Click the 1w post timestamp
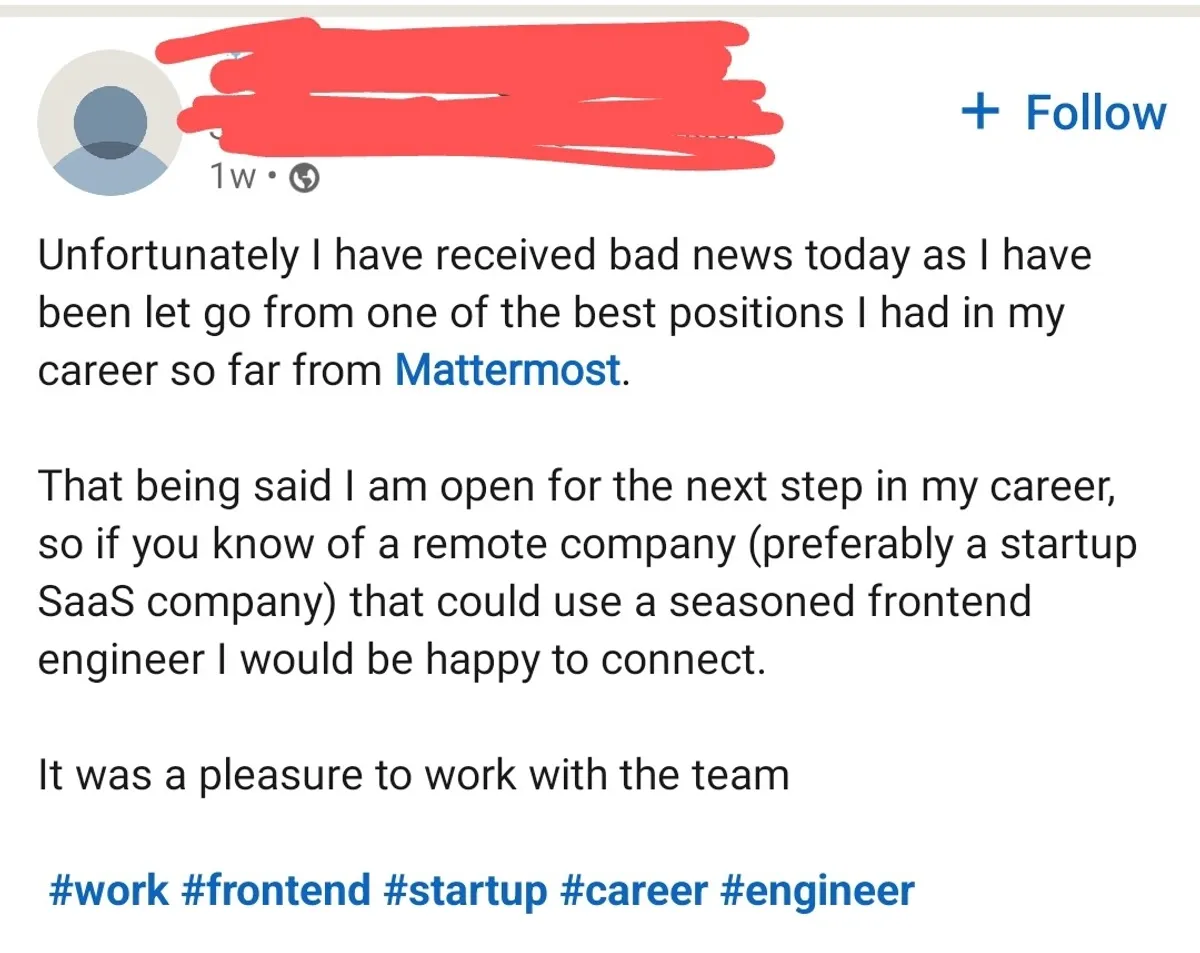1200x953 pixels. (230, 179)
